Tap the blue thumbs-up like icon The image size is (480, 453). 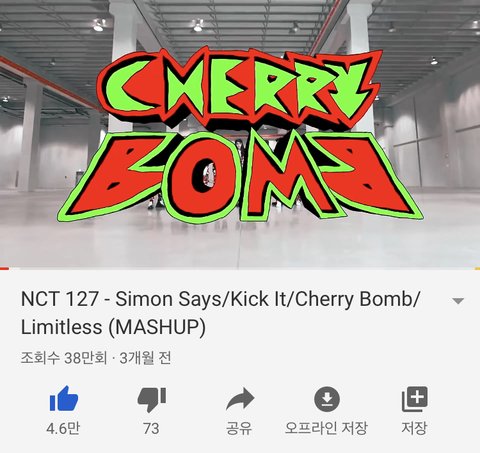pos(64,399)
